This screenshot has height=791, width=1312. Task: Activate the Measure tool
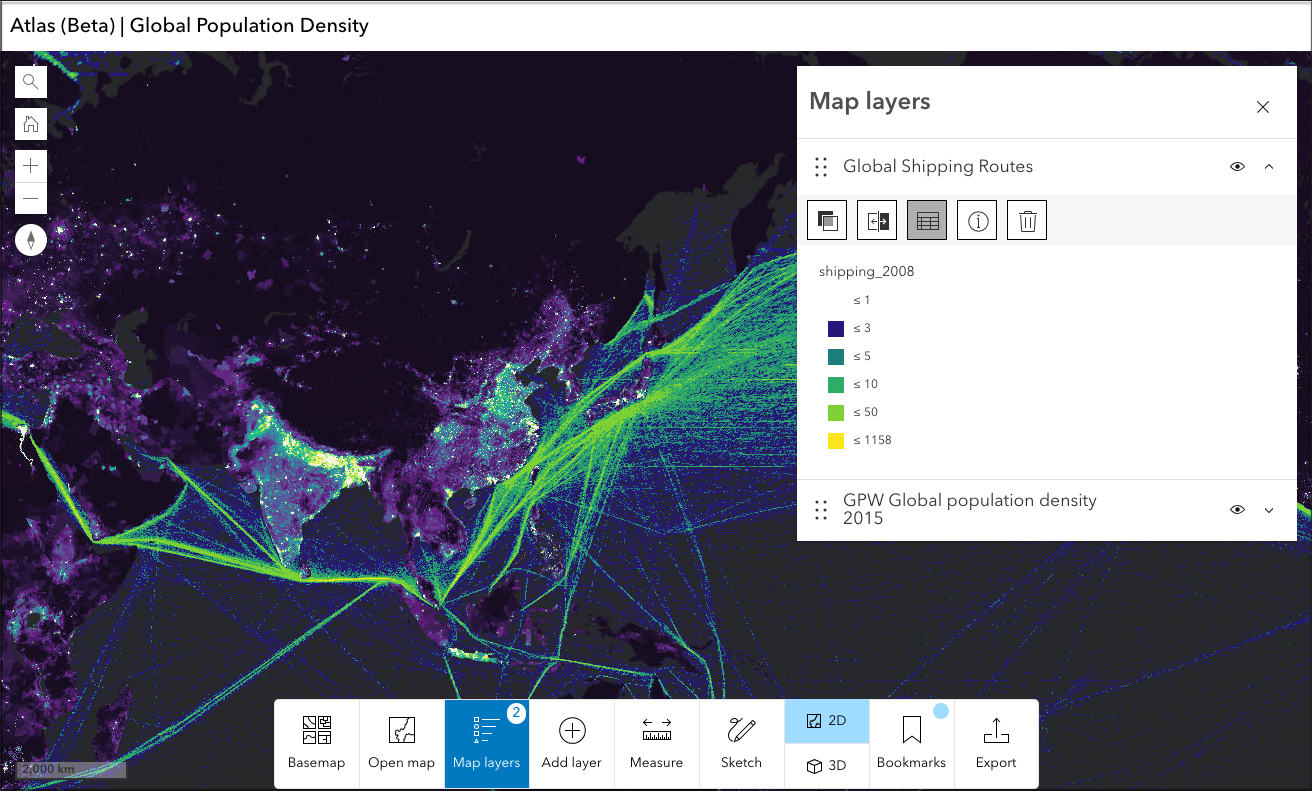tap(657, 743)
